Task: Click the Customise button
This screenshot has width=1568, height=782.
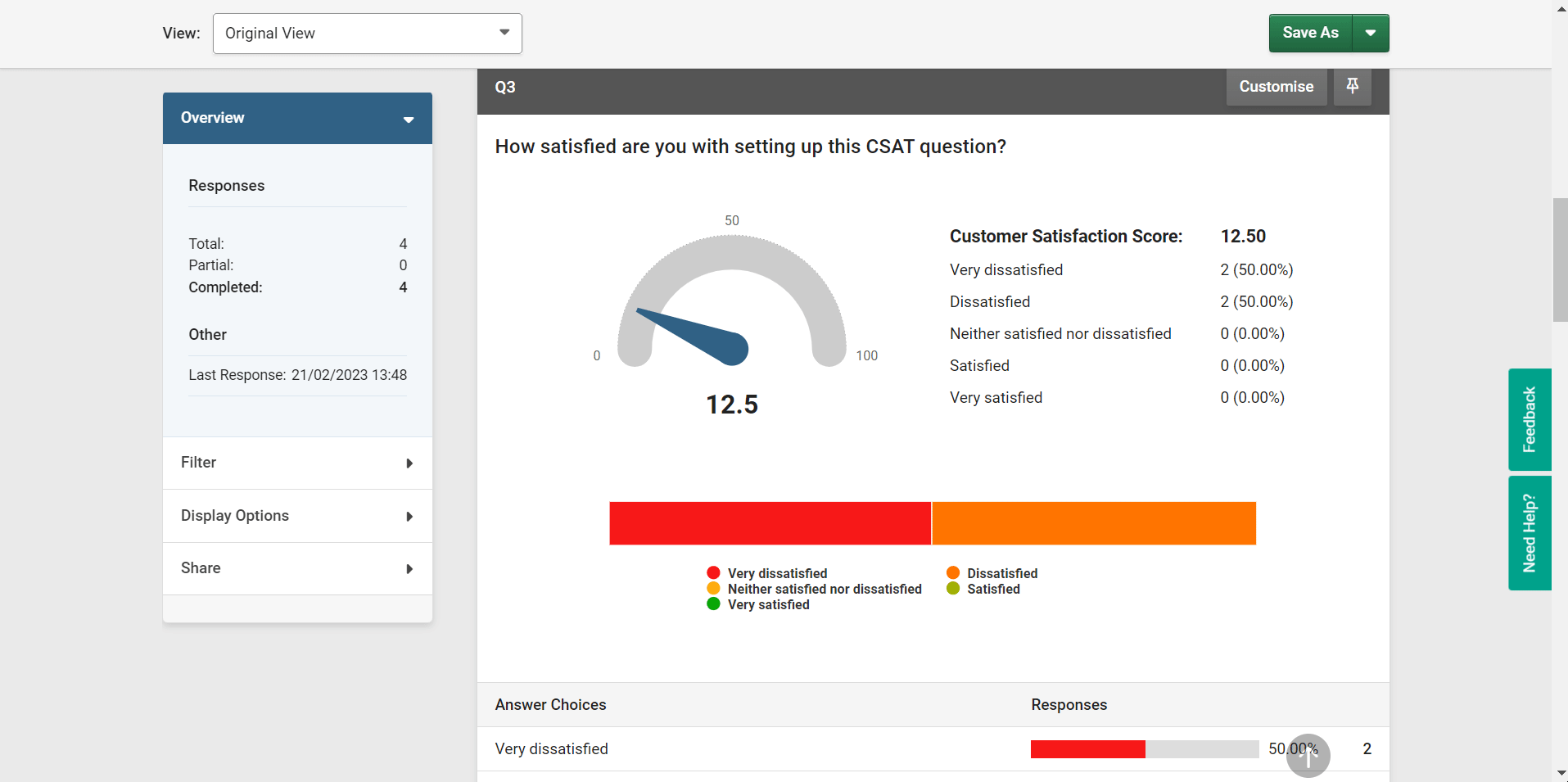Action: (x=1276, y=87)
